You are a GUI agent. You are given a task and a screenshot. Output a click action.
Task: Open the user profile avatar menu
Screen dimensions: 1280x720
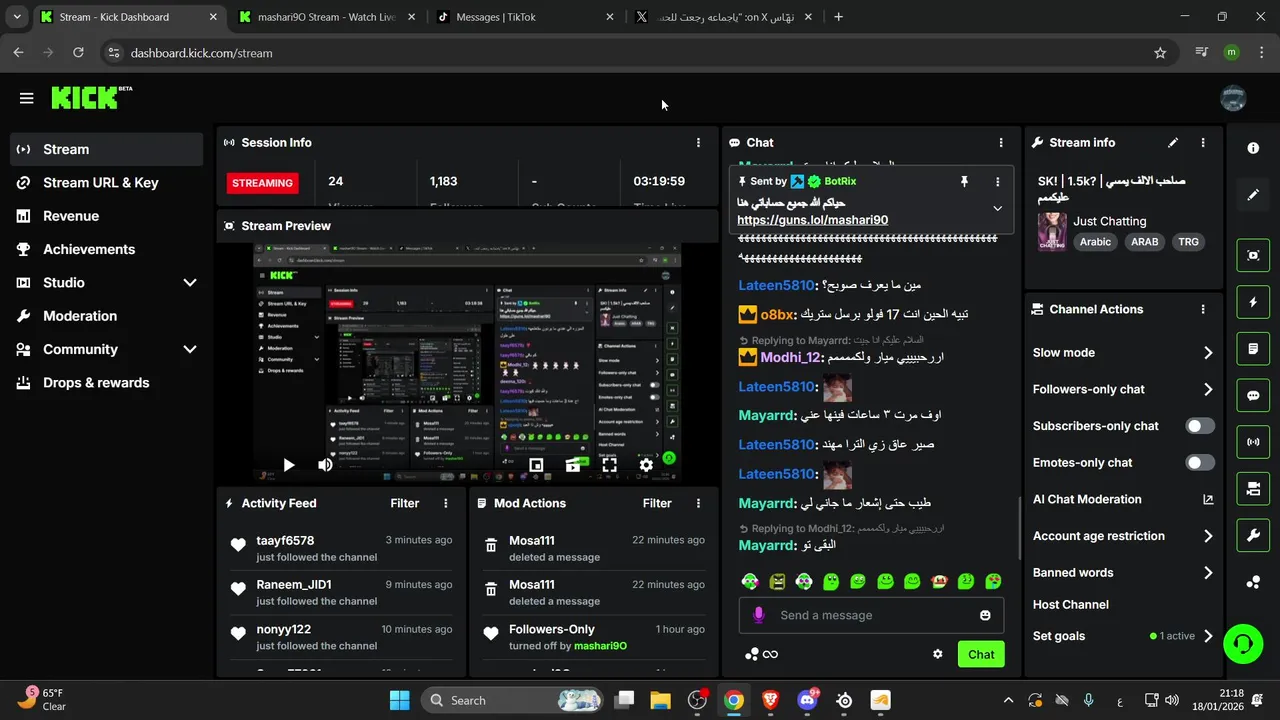[1233, 98]
